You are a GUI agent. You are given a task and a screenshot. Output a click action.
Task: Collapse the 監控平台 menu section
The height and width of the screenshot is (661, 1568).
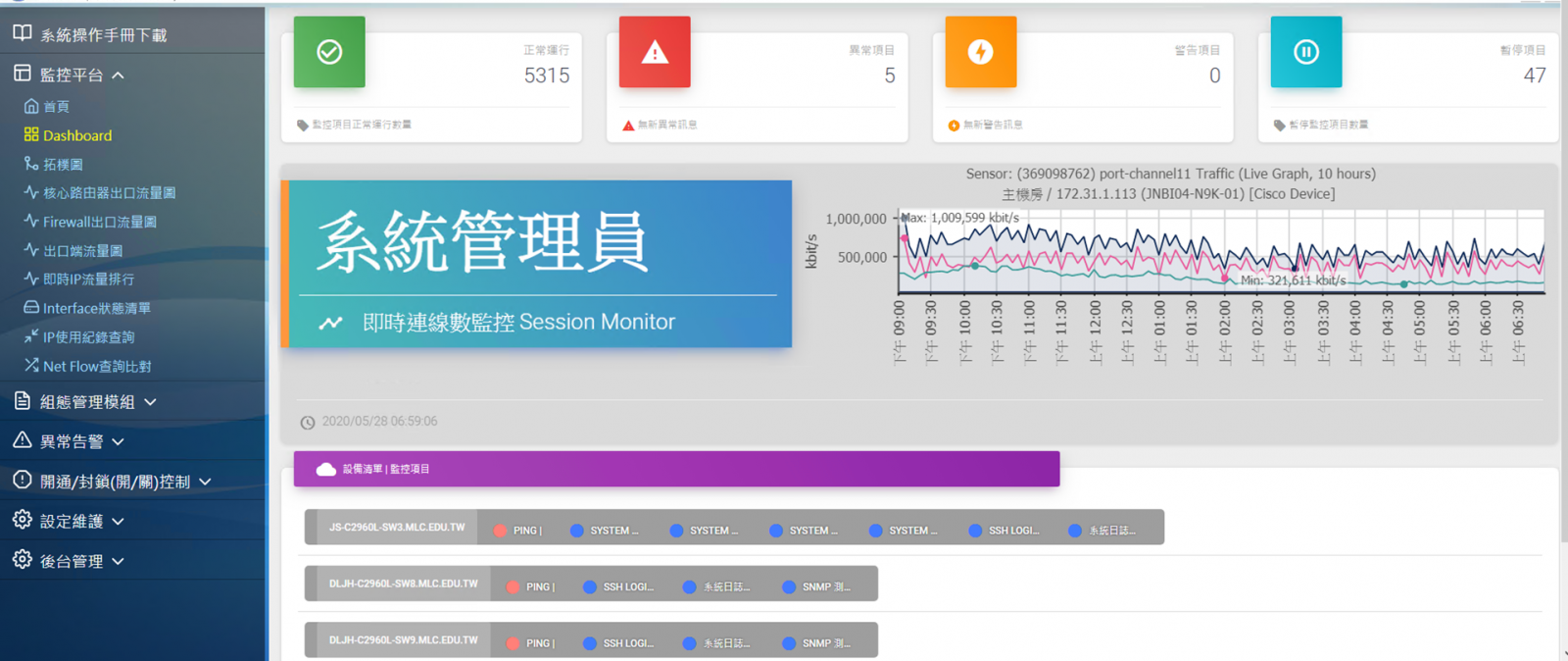pos(118,75)
